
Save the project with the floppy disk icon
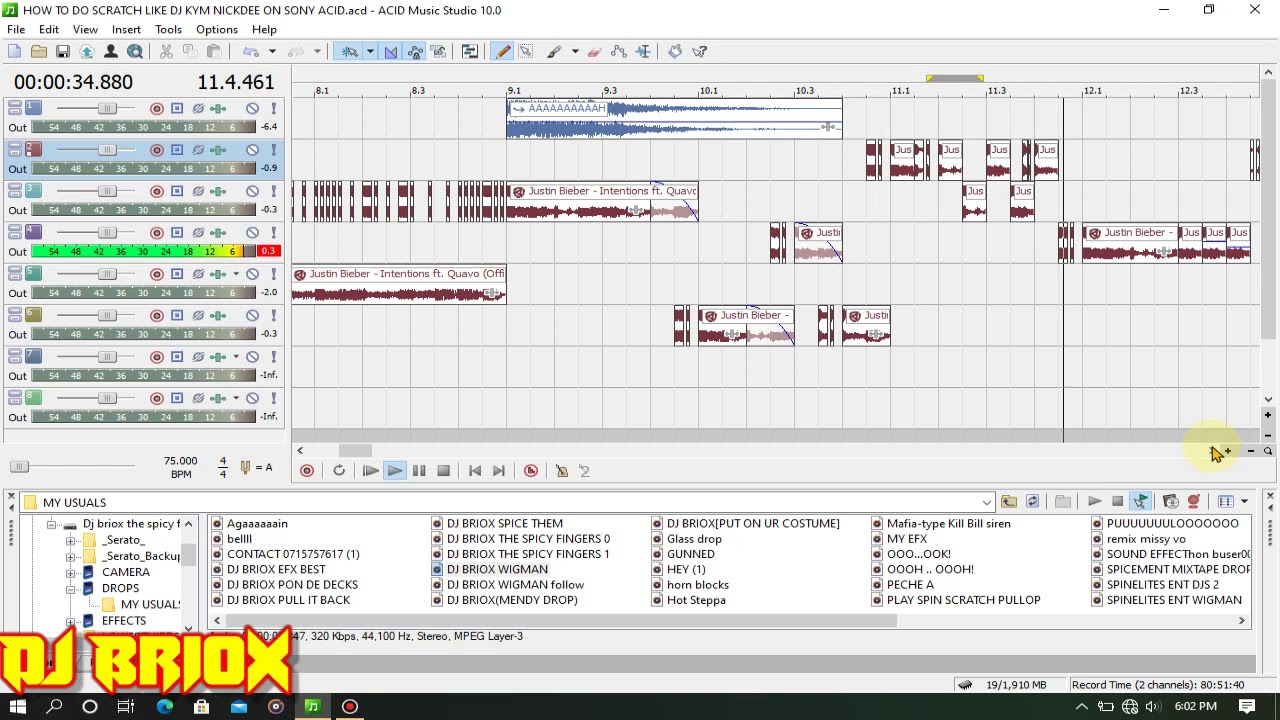pyautogui.click(x=62, y=51)
